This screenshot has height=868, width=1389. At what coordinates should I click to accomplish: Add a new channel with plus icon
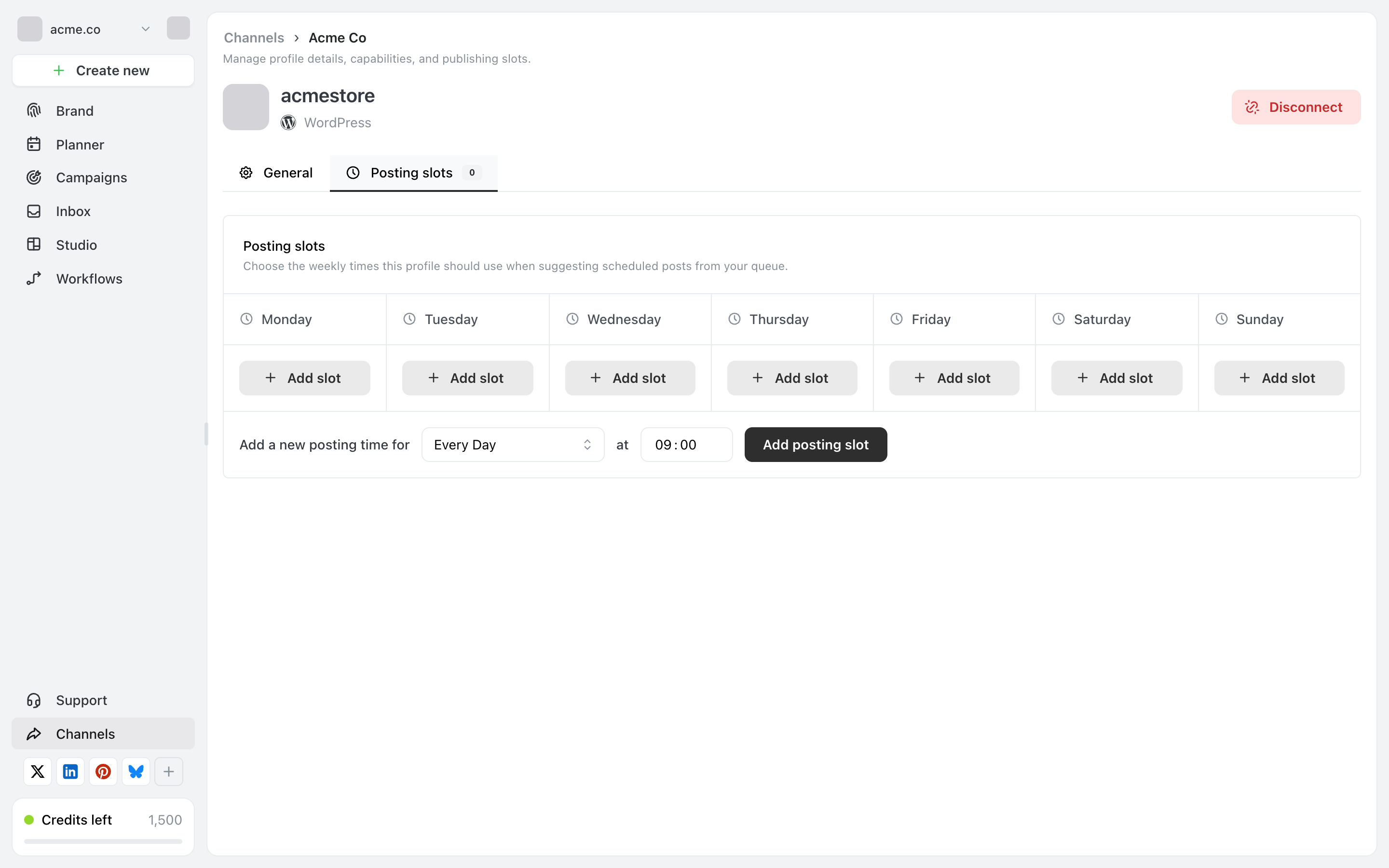click(169, 772)
